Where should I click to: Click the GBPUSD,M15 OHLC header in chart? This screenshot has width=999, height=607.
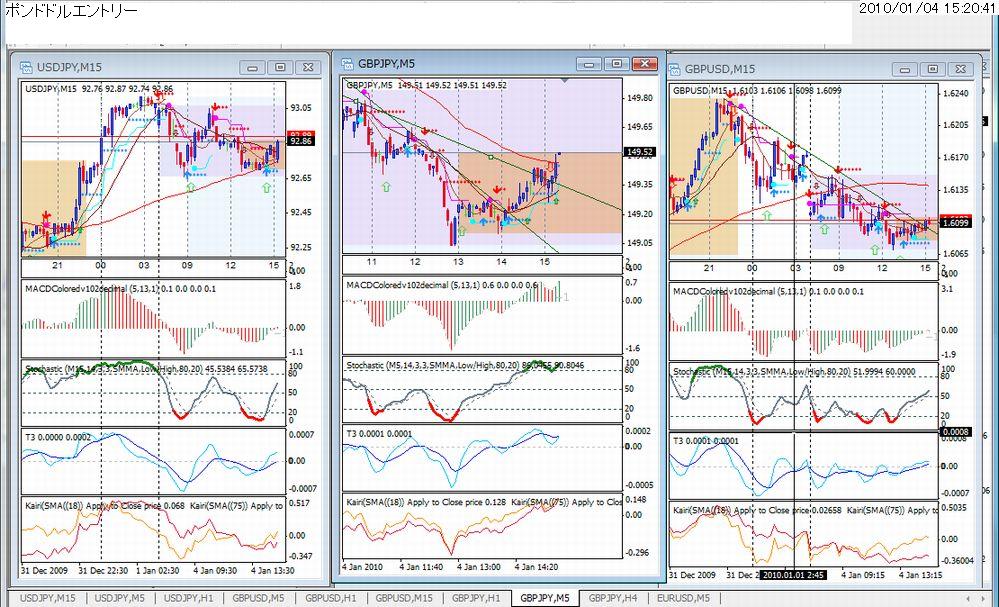tap(757, 91)
